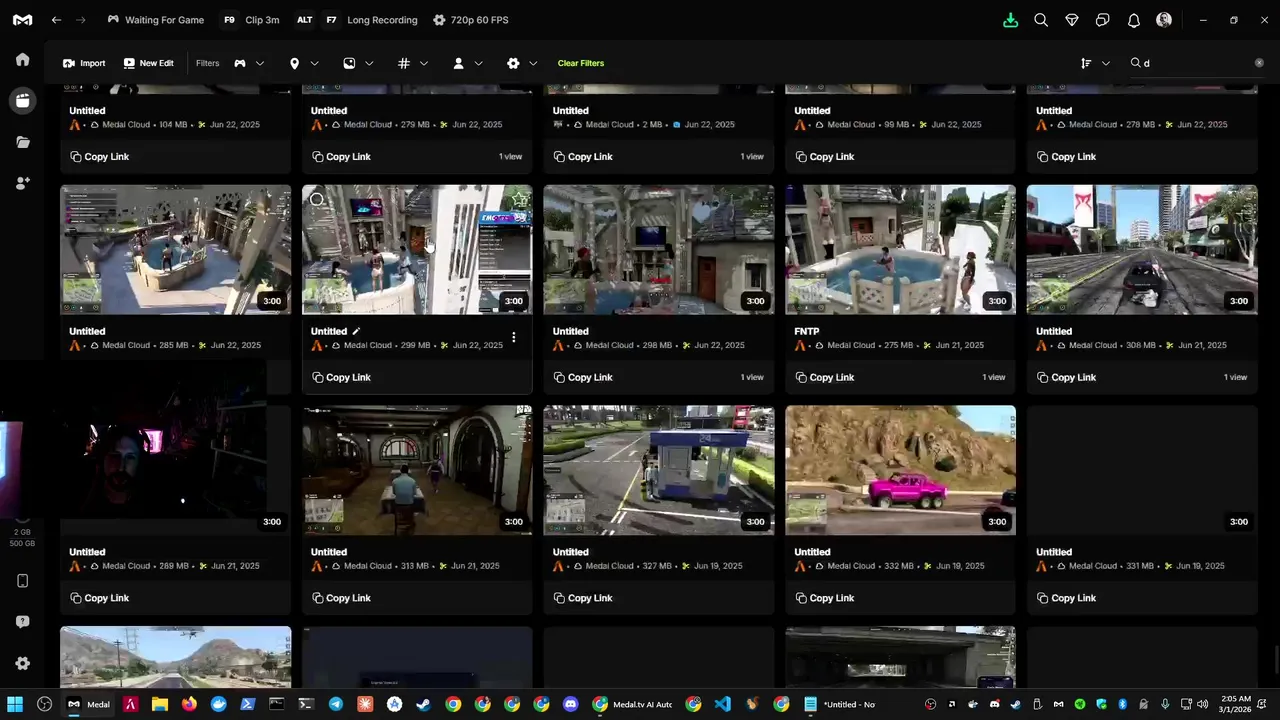Open the 308 MB street driving clip thumbnail
The image size is (1280, 720).
click(1142, 250)
